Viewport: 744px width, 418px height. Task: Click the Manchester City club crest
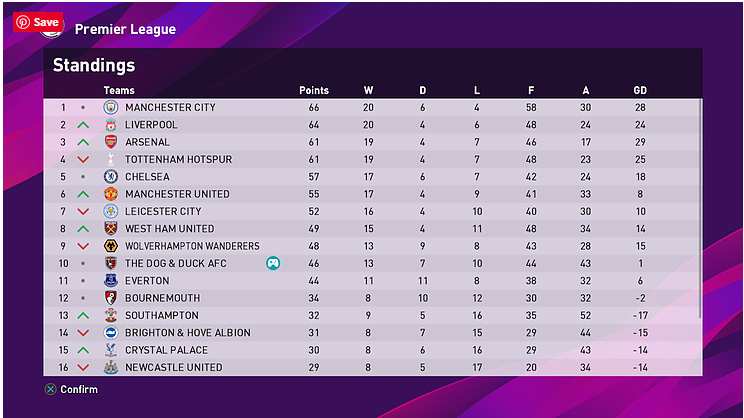[x=111, y=107]
